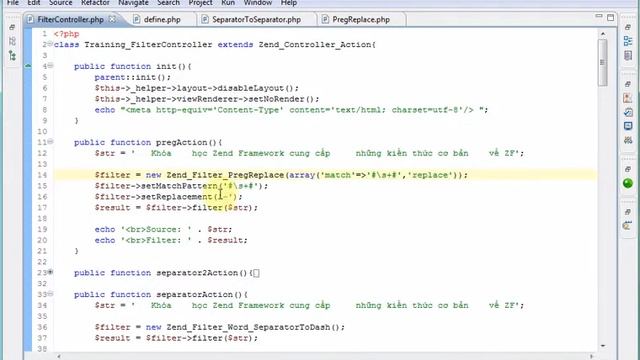Click the '<br>Filter: ' string on line 20

coord(156,240)
